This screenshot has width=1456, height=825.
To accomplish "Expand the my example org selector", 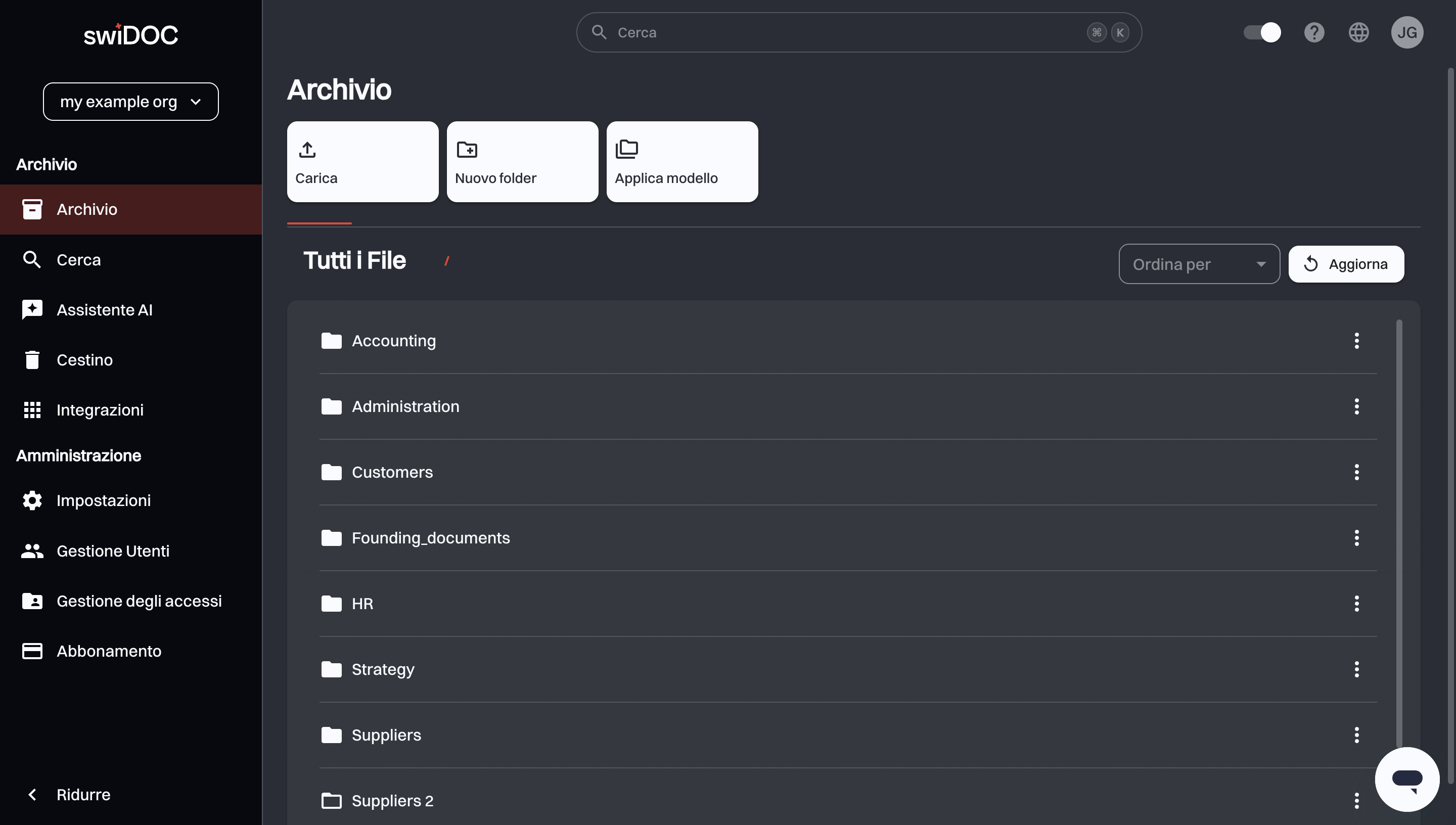I will 131,102.
